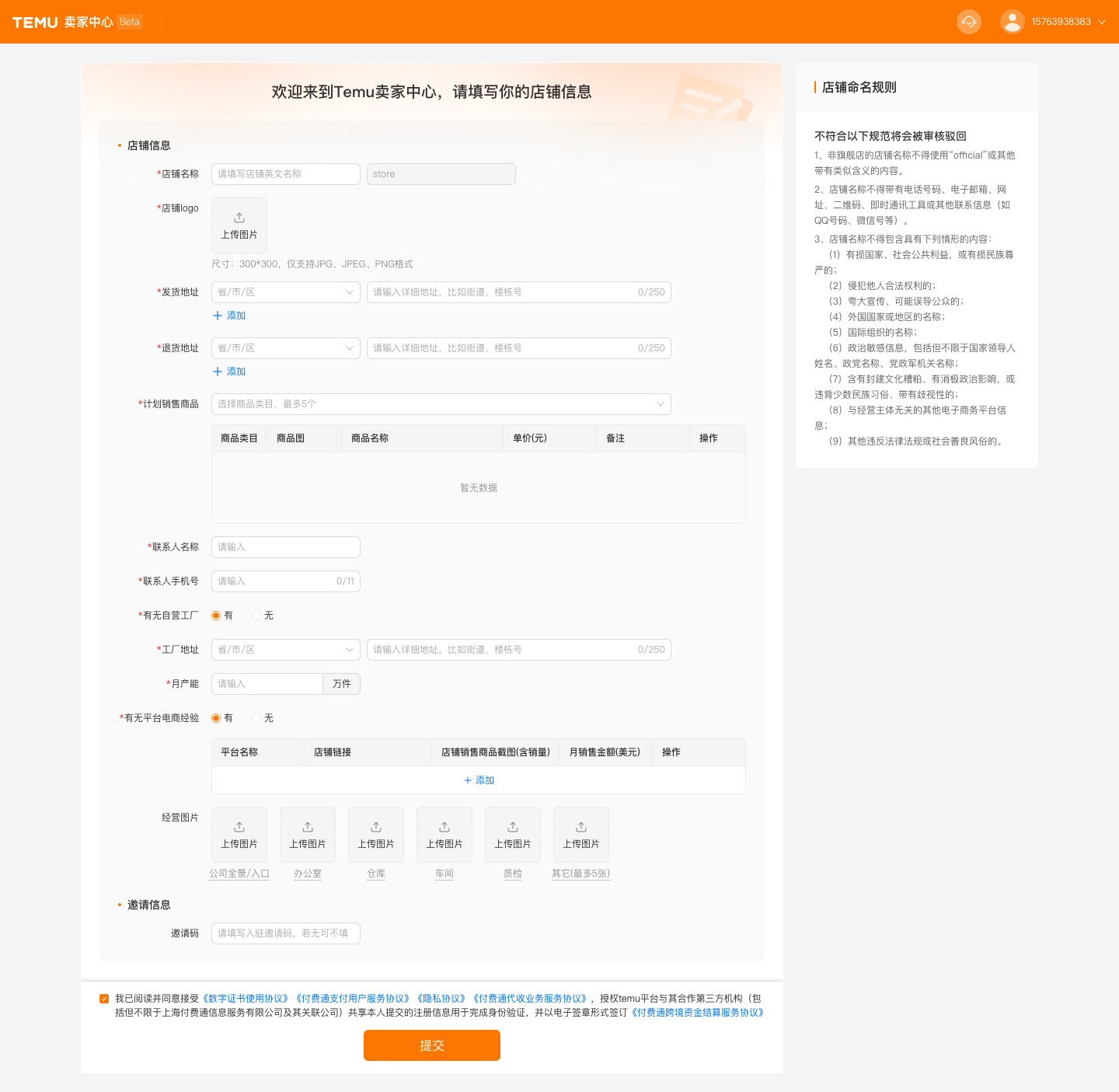
Task: Open the 省/市/区 dropdown for 发货地址
Action: coord(285,291)
